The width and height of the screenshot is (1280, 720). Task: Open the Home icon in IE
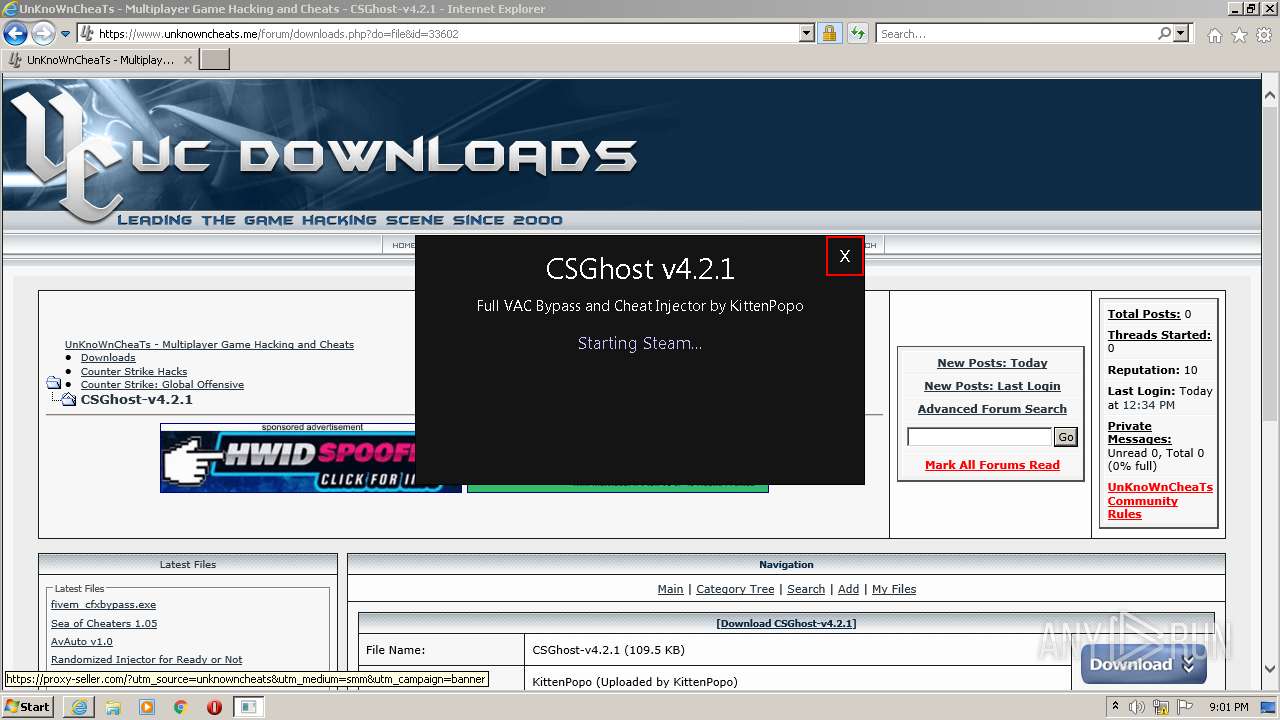pos(1214,35)
